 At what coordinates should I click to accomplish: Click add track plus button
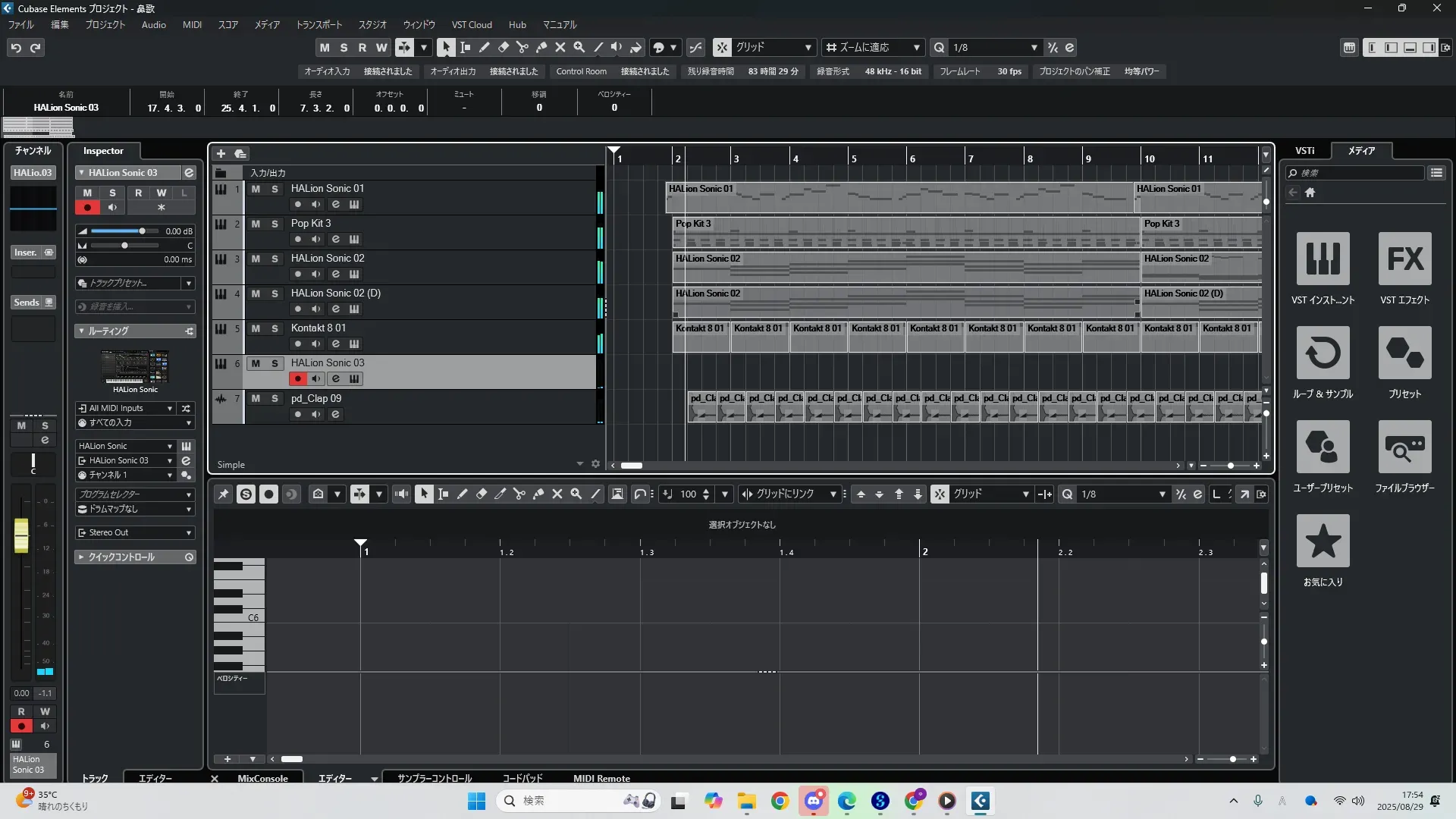click(221, 153)
